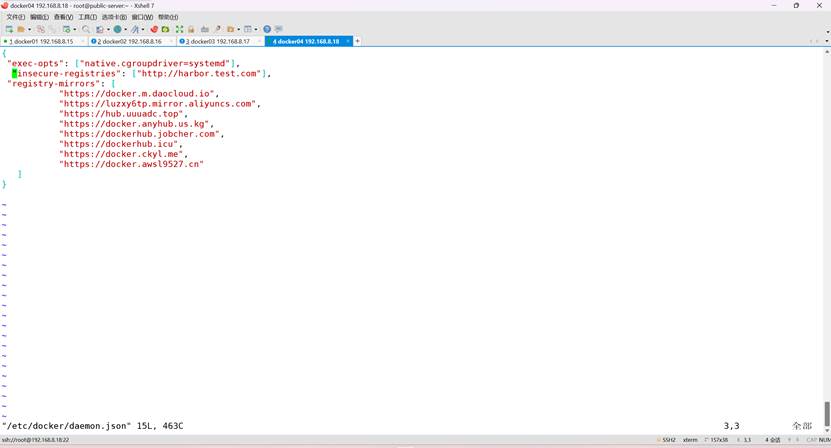Click the Properties toolbar icon
Viewport: 831px width, 448px height.
66,29
